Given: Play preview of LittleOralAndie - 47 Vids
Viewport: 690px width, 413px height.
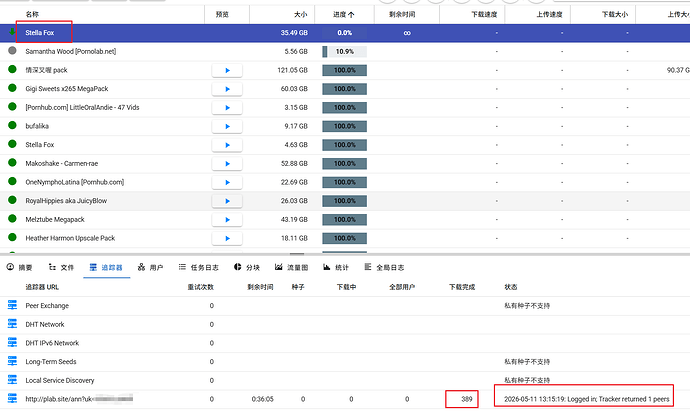Looking at the screenshot, I should [x=227, y=108].
